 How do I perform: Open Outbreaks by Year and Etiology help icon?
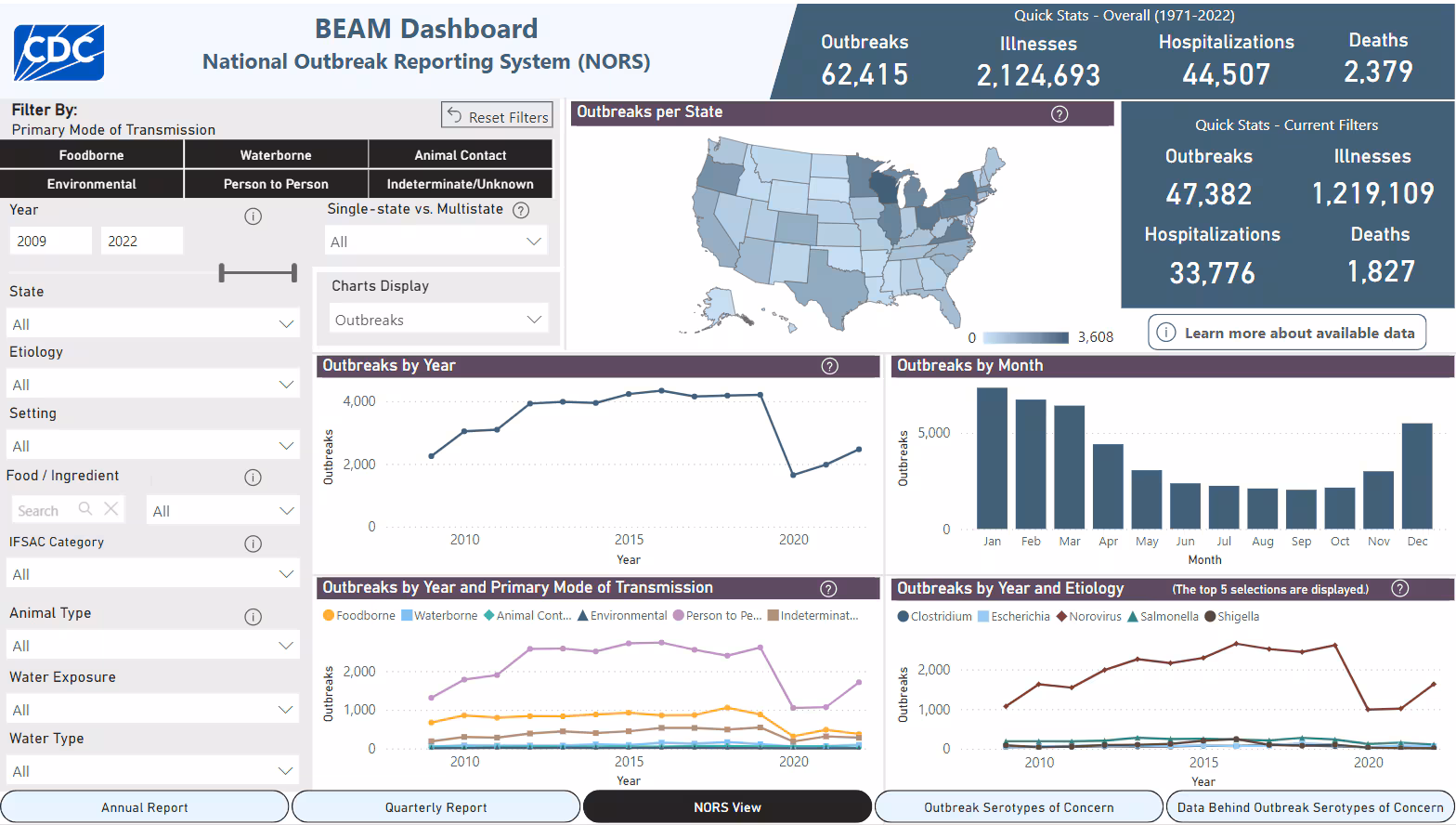pos(1401,588)
